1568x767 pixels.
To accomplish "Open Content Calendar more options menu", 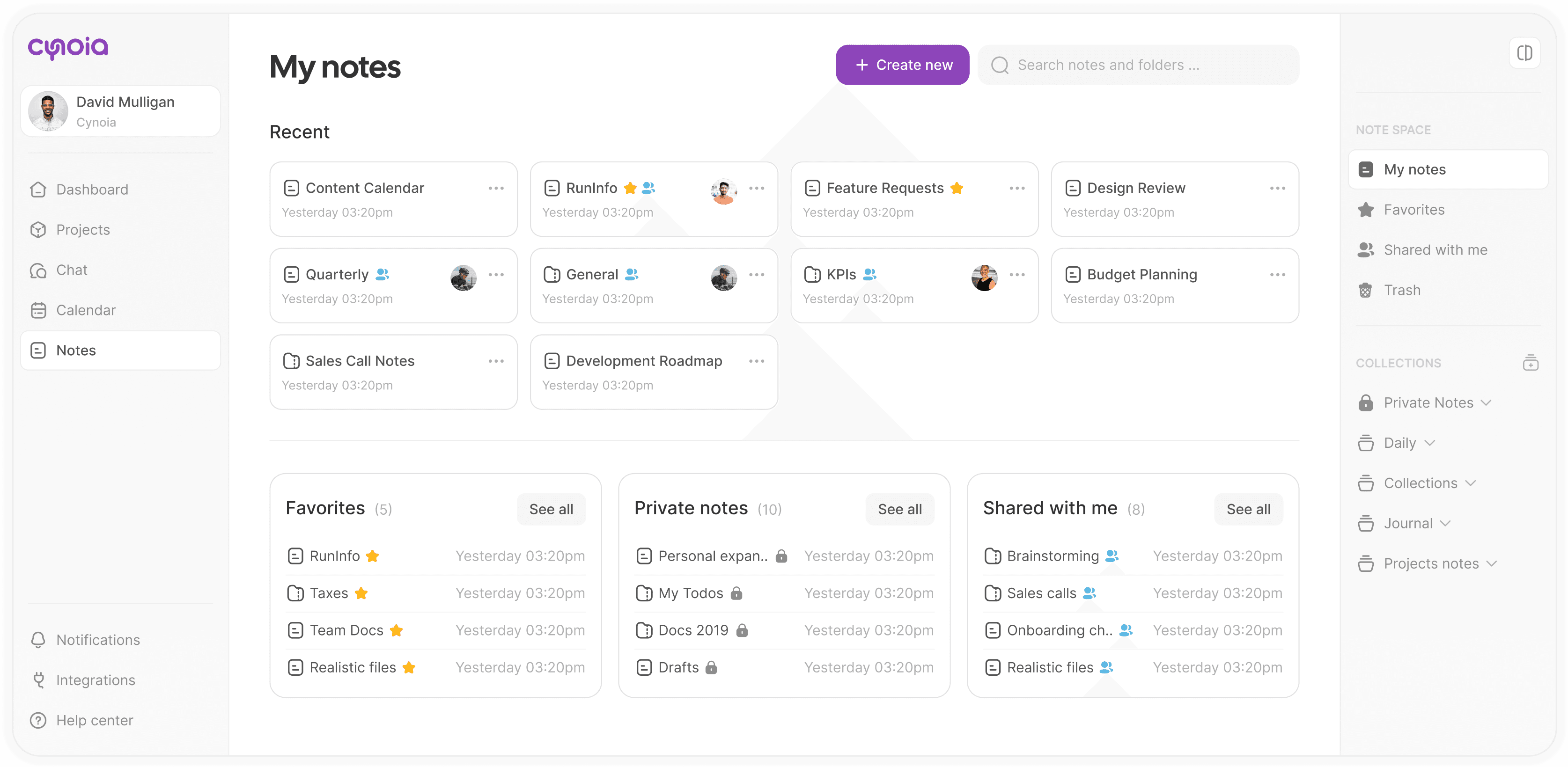I will (496, 189).
